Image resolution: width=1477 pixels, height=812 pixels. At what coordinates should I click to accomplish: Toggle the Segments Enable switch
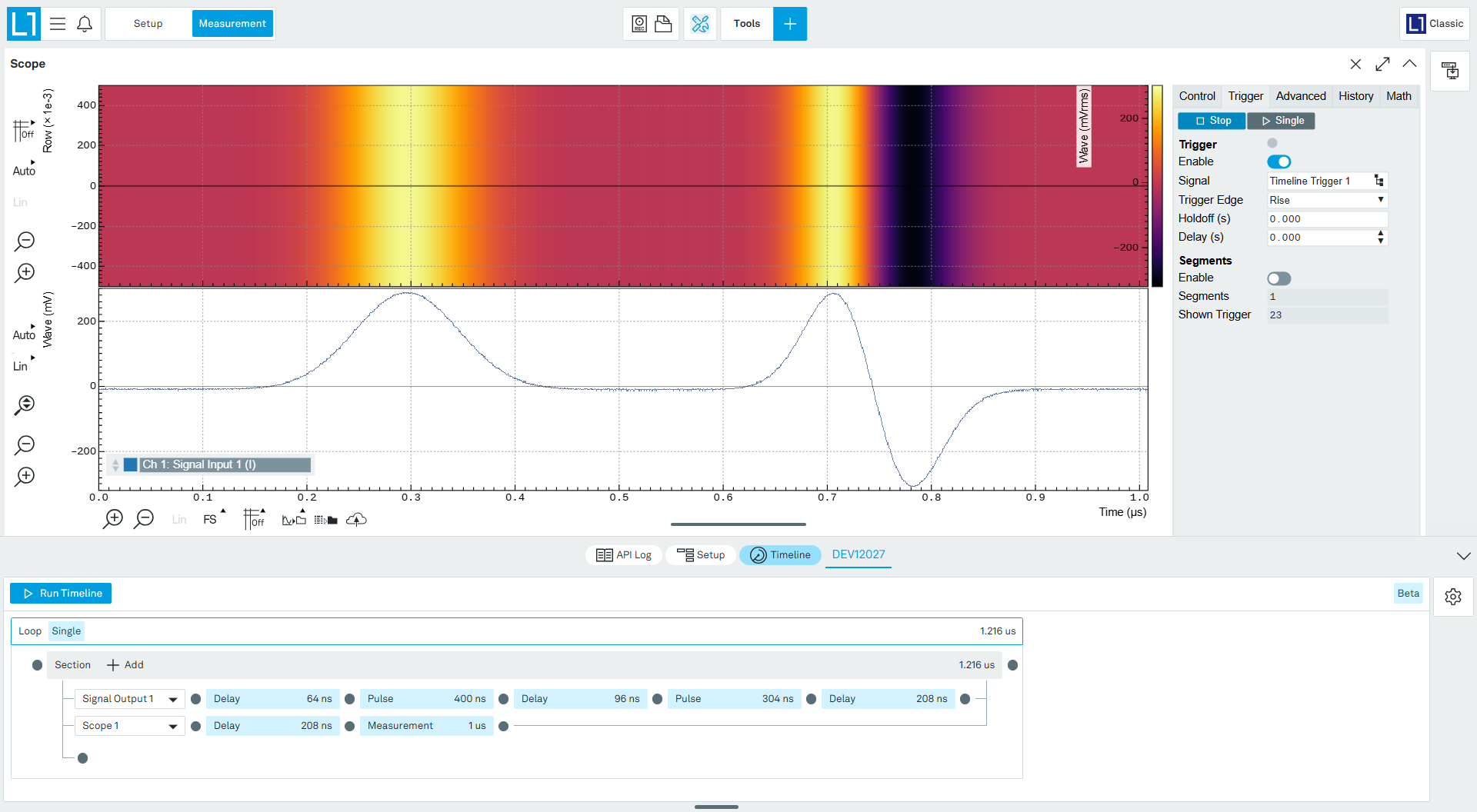1279,278
